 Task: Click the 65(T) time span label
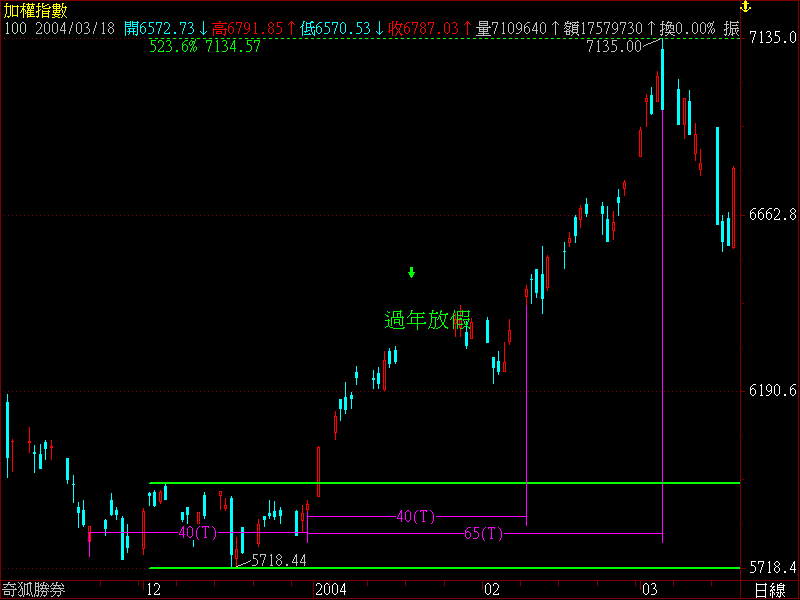point(483,534)
